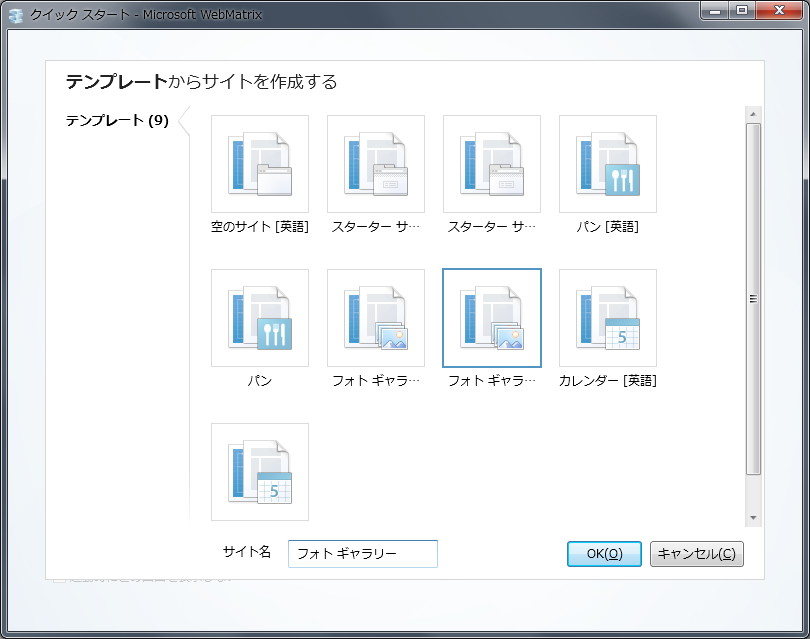Open the WebMatrix system menu icon

pyautogui.click(x=13, y=14)
